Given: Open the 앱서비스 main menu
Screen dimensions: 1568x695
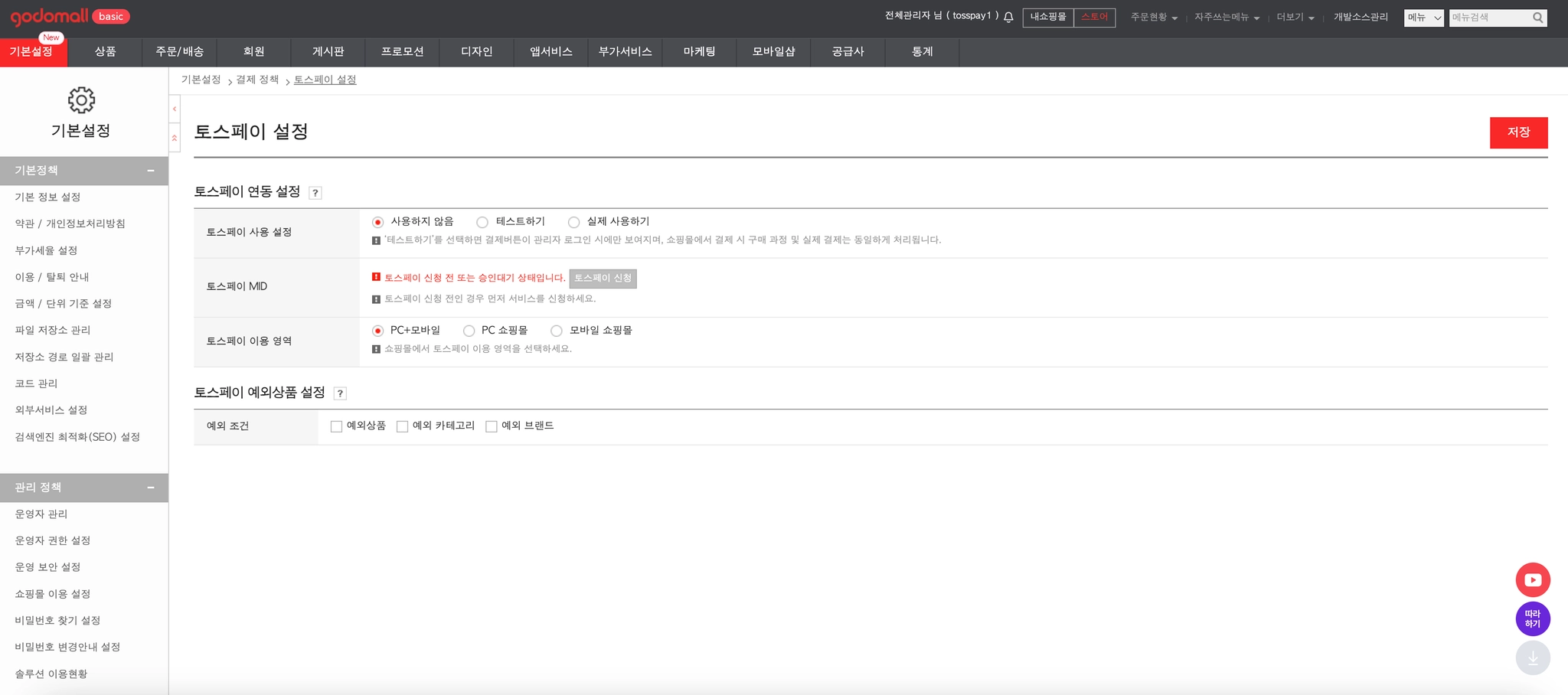Looking at the screenshot, I should pyautogui.click(x=551, y=52).
